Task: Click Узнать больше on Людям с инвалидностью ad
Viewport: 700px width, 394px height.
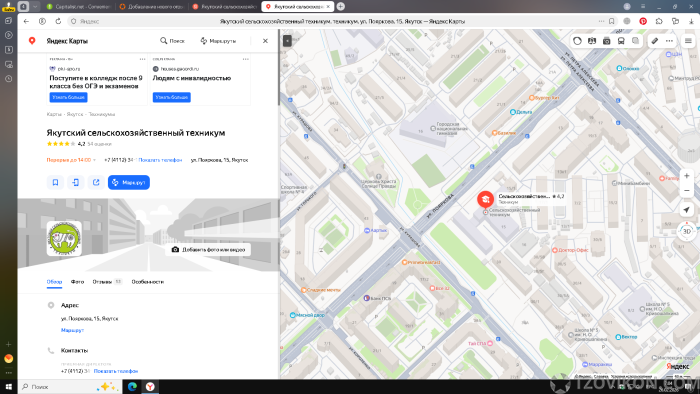Action: tap(171, 97)
